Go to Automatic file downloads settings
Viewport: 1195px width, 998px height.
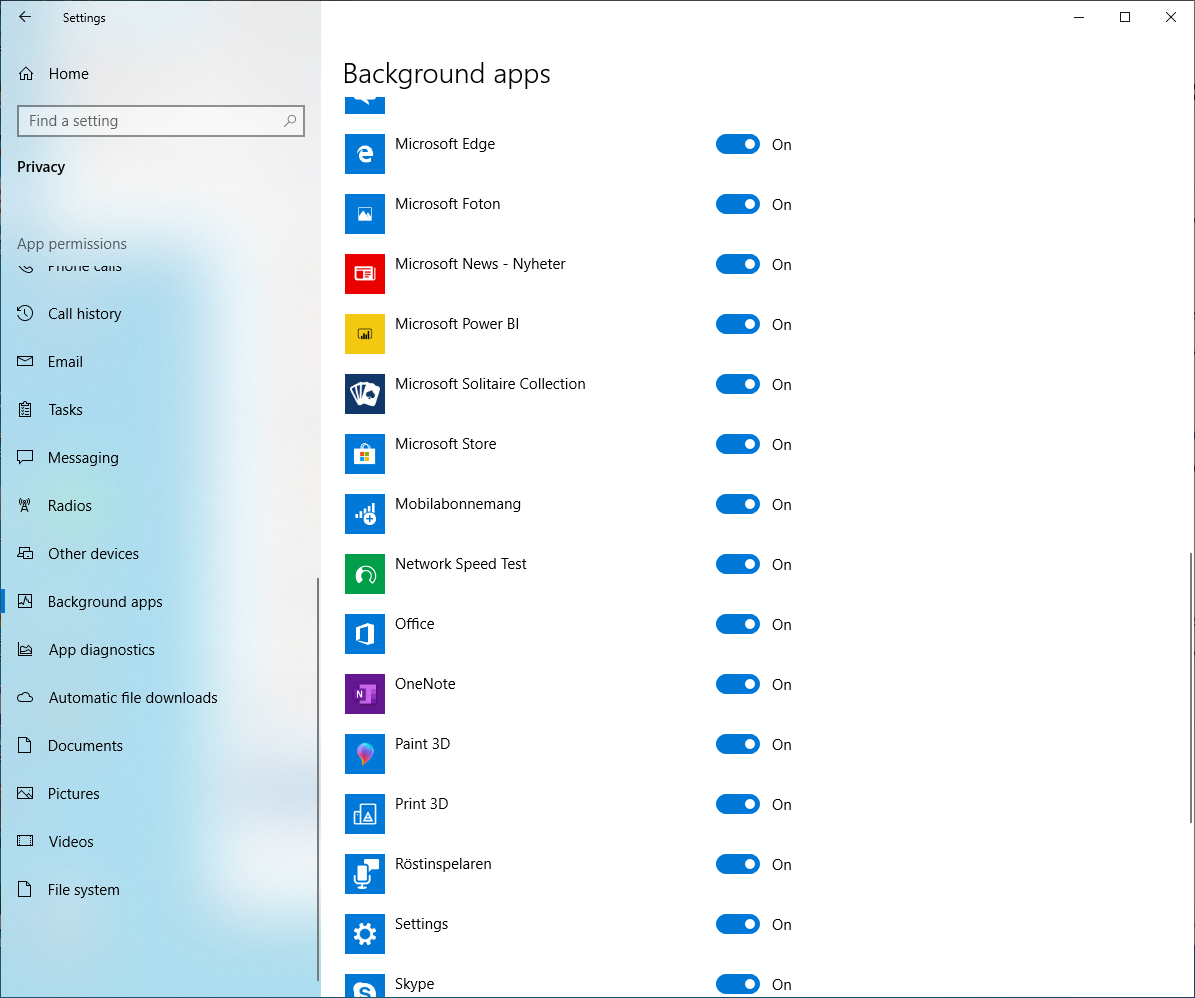(132, 698)
